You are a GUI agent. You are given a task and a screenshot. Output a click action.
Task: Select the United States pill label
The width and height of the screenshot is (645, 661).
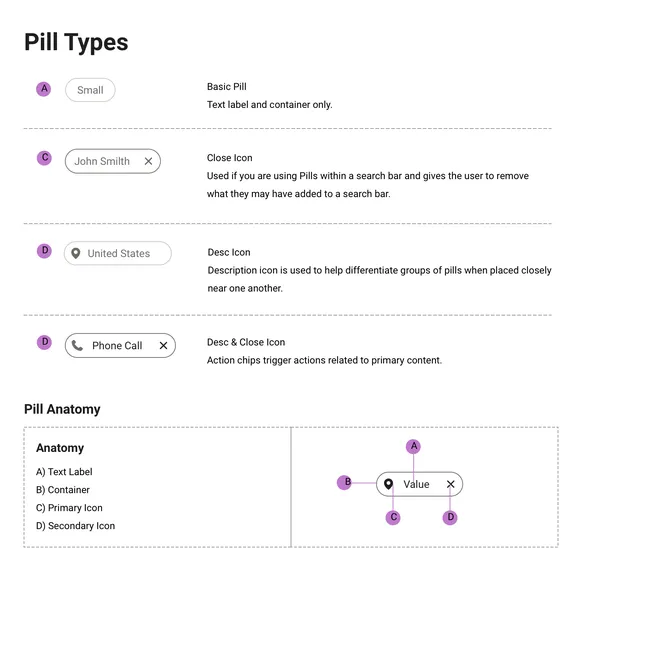click(x=119, y=253)
